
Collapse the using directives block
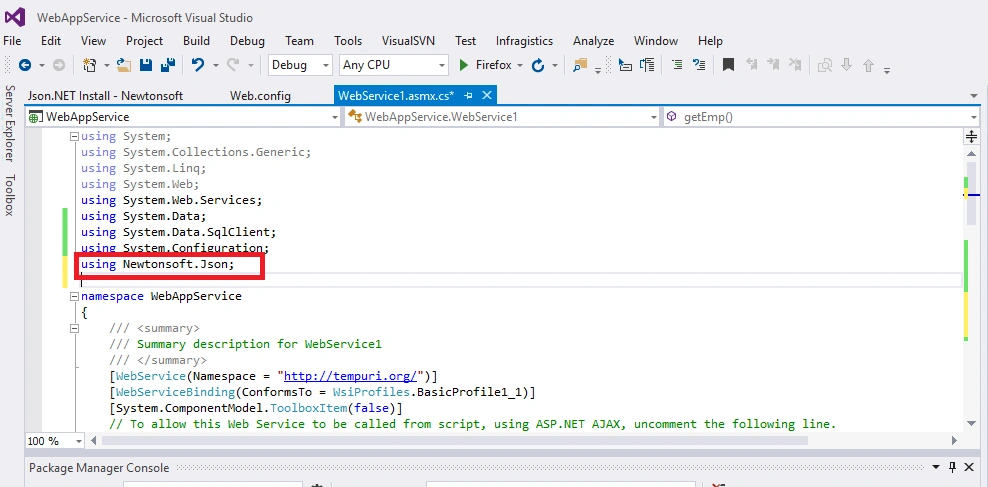(74, 136)
